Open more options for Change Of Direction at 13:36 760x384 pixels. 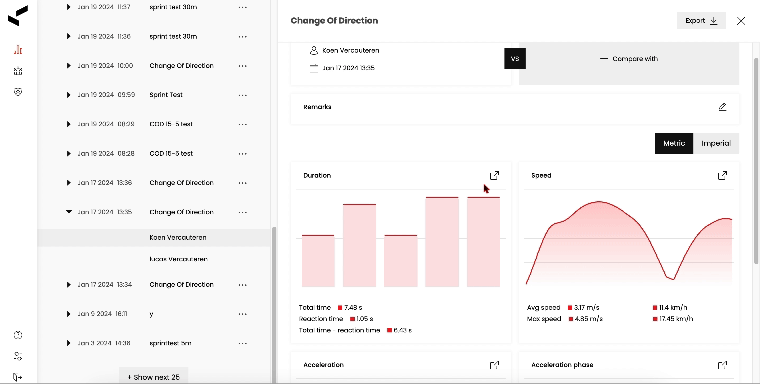pos(242,183)
